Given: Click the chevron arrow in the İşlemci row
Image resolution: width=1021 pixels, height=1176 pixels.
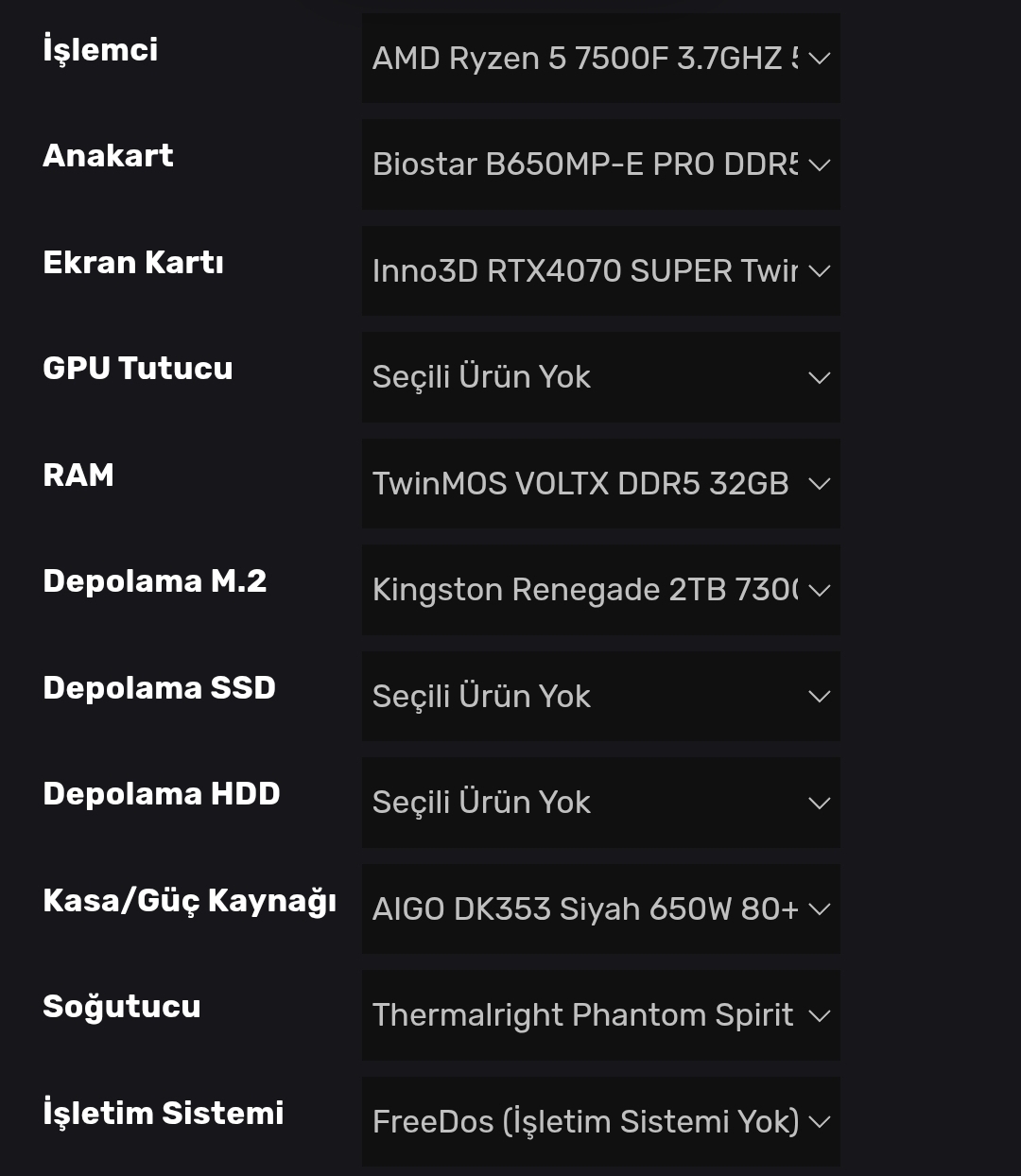Looking at the screenshot, I should tap(820, 59).
